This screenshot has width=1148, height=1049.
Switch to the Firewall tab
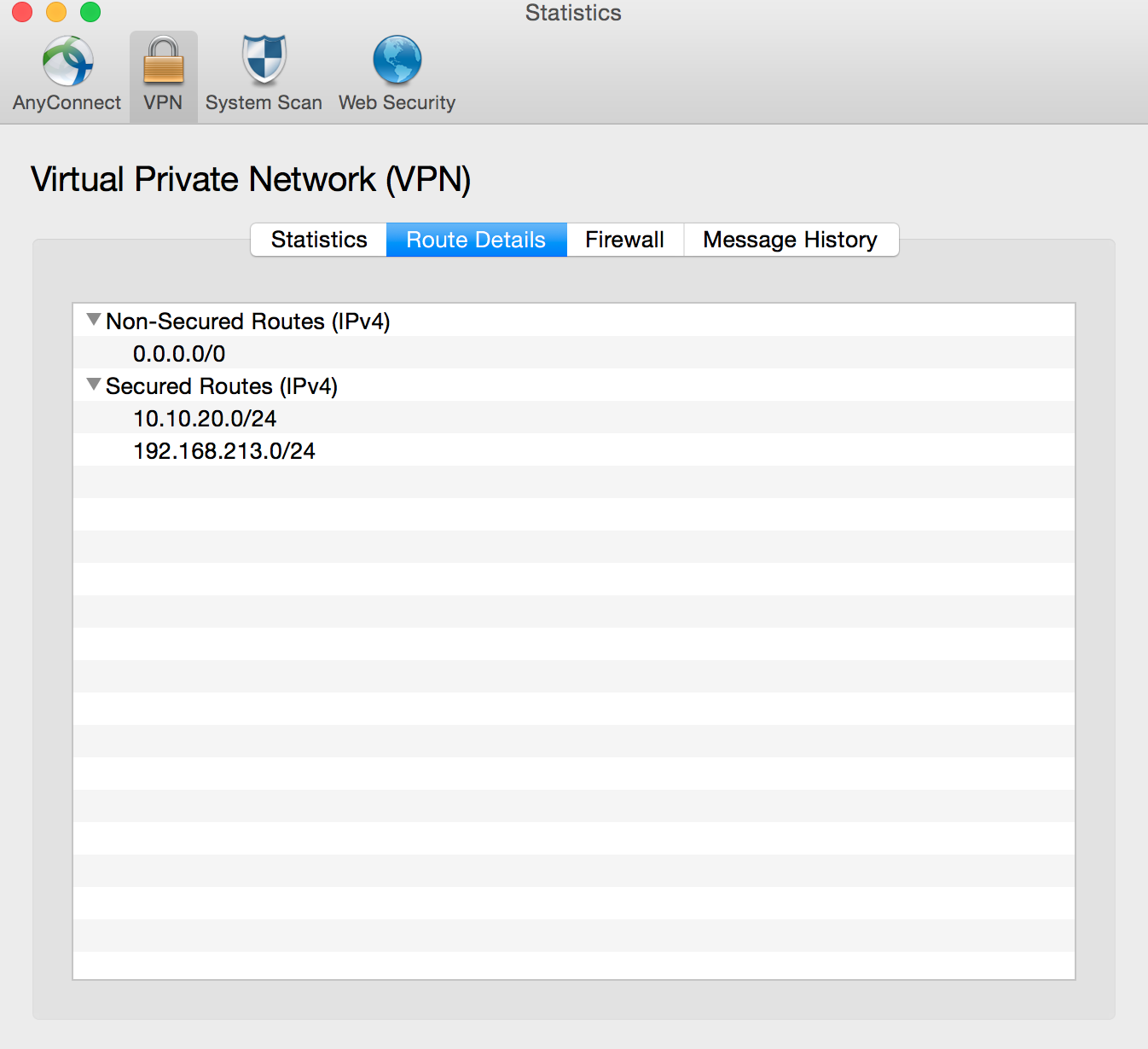click(x=624, y=240)
